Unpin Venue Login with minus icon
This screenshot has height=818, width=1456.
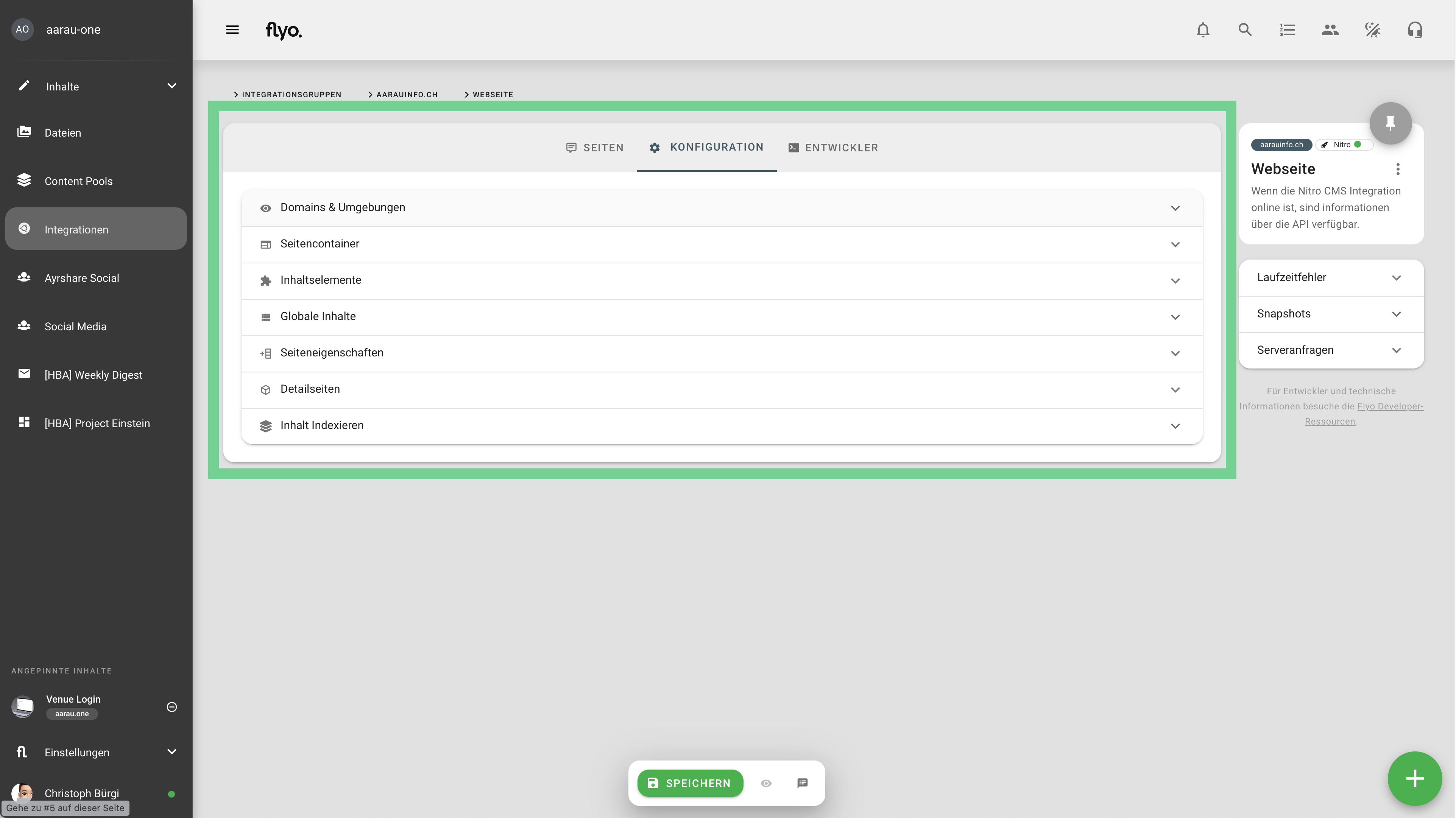coord(172,707)
